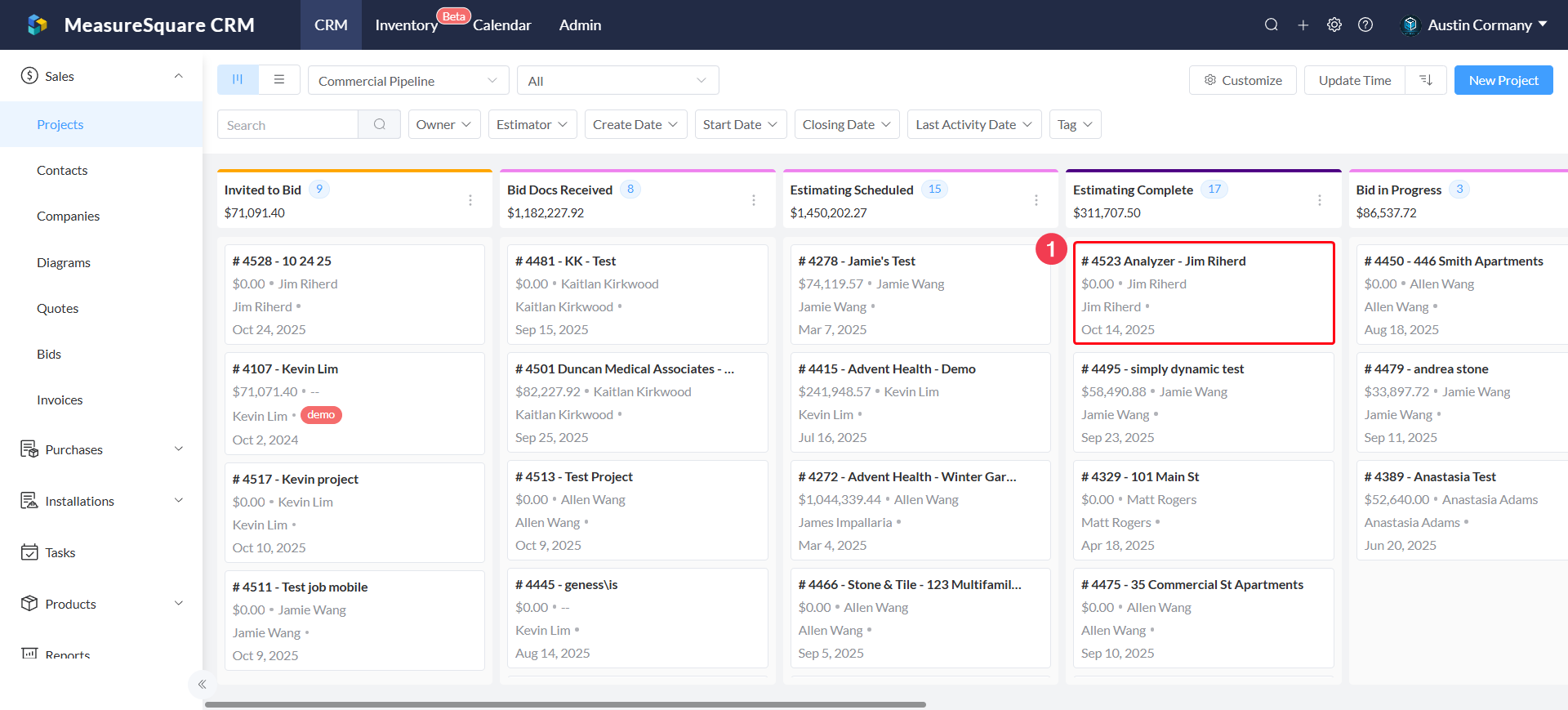Click the plus quick-add icon in header

(x=1303, y=25)
